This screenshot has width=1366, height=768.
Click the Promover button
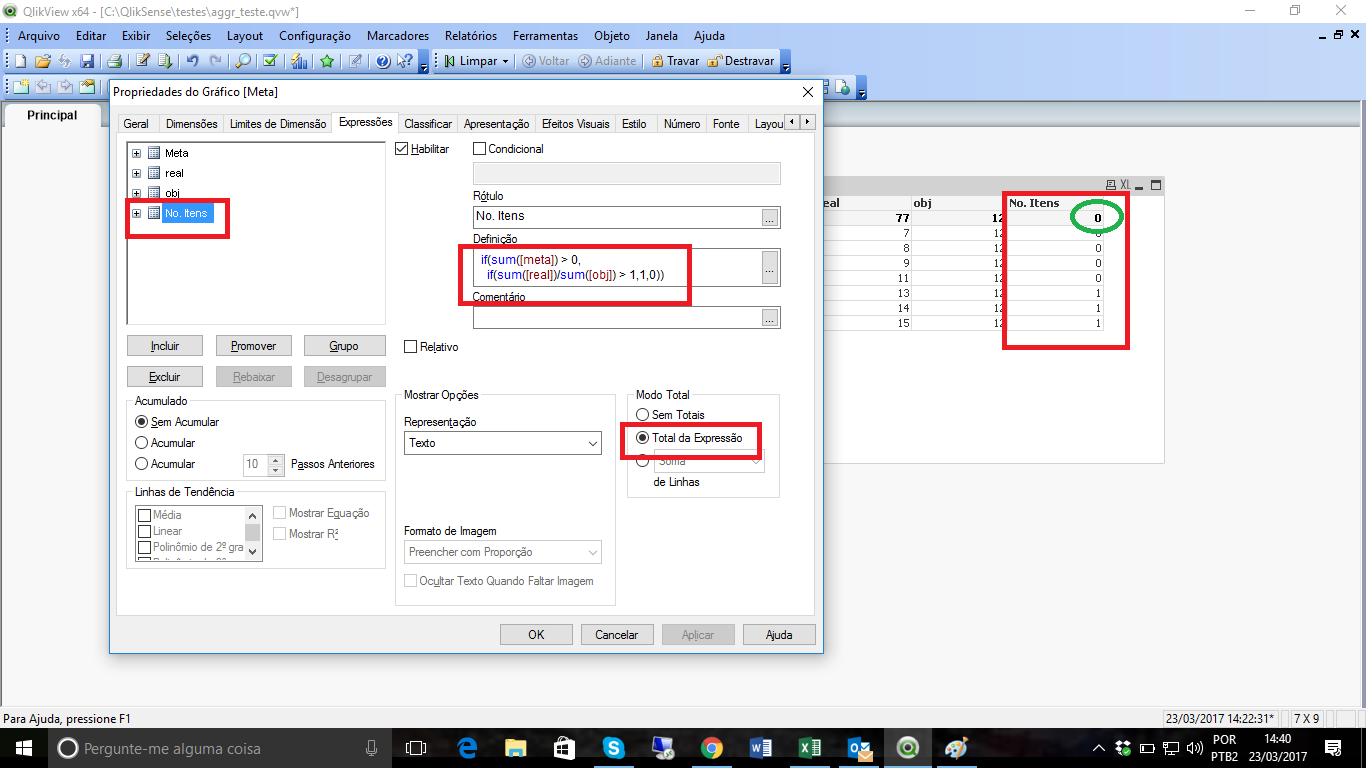[253, 346]
